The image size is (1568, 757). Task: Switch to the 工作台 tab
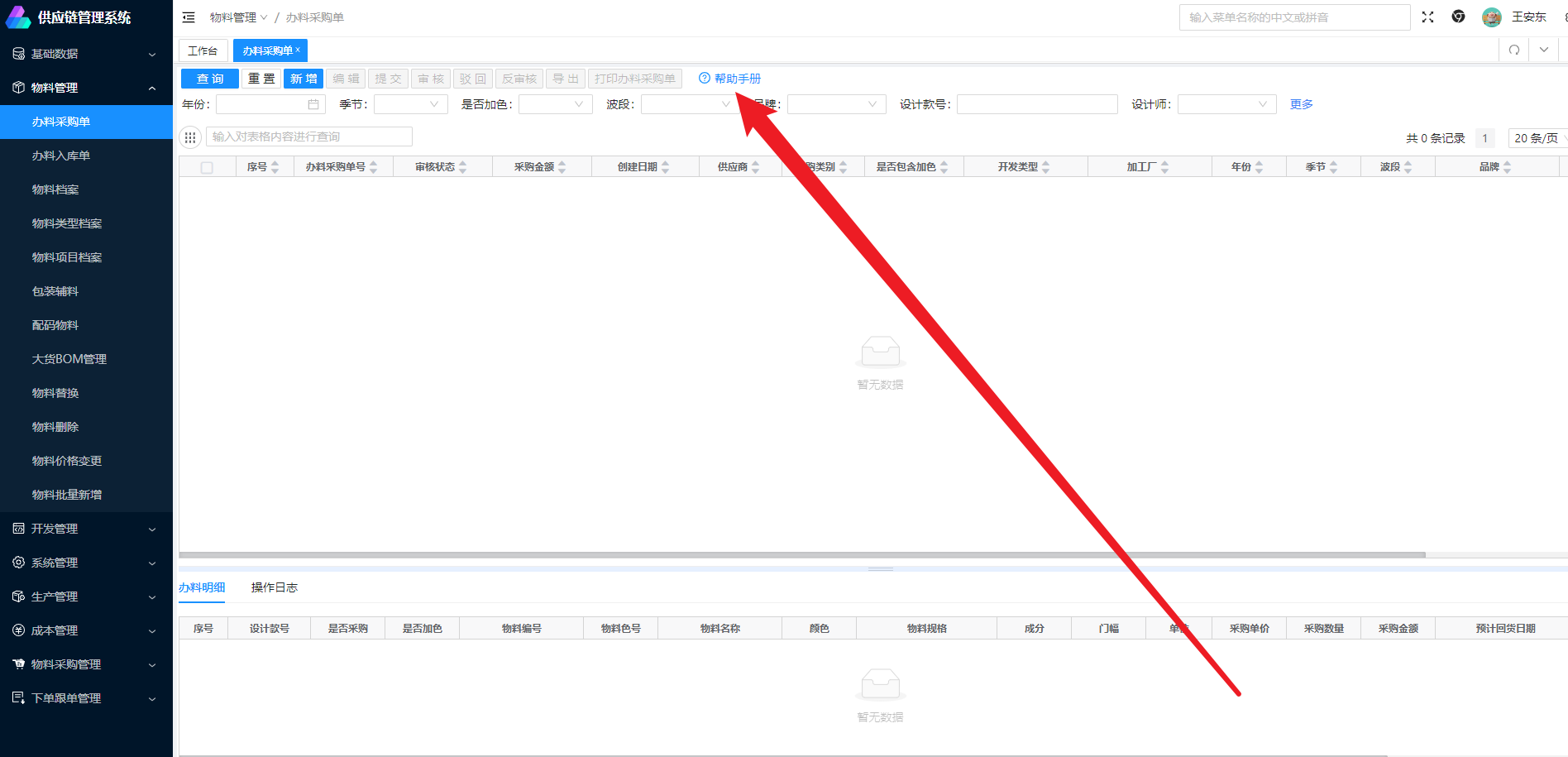coord(203,50)
